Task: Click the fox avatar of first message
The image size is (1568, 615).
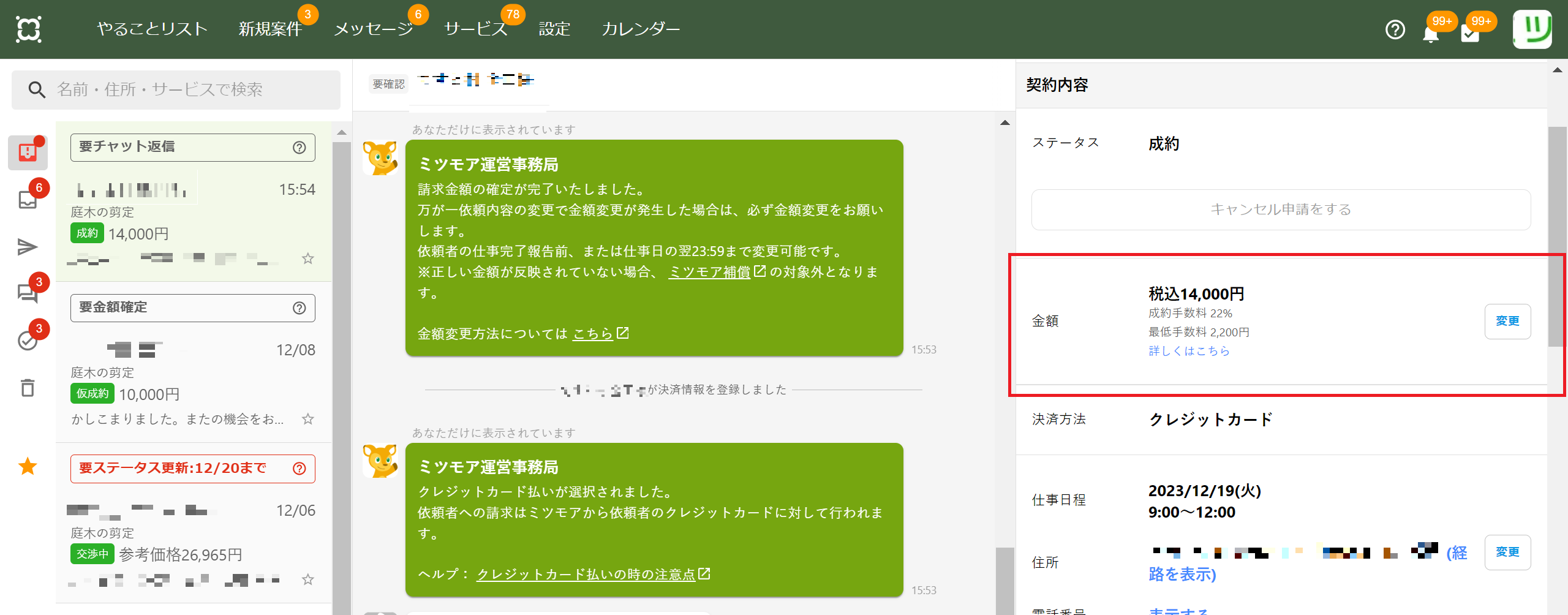Action: click(x=380, y=158)
